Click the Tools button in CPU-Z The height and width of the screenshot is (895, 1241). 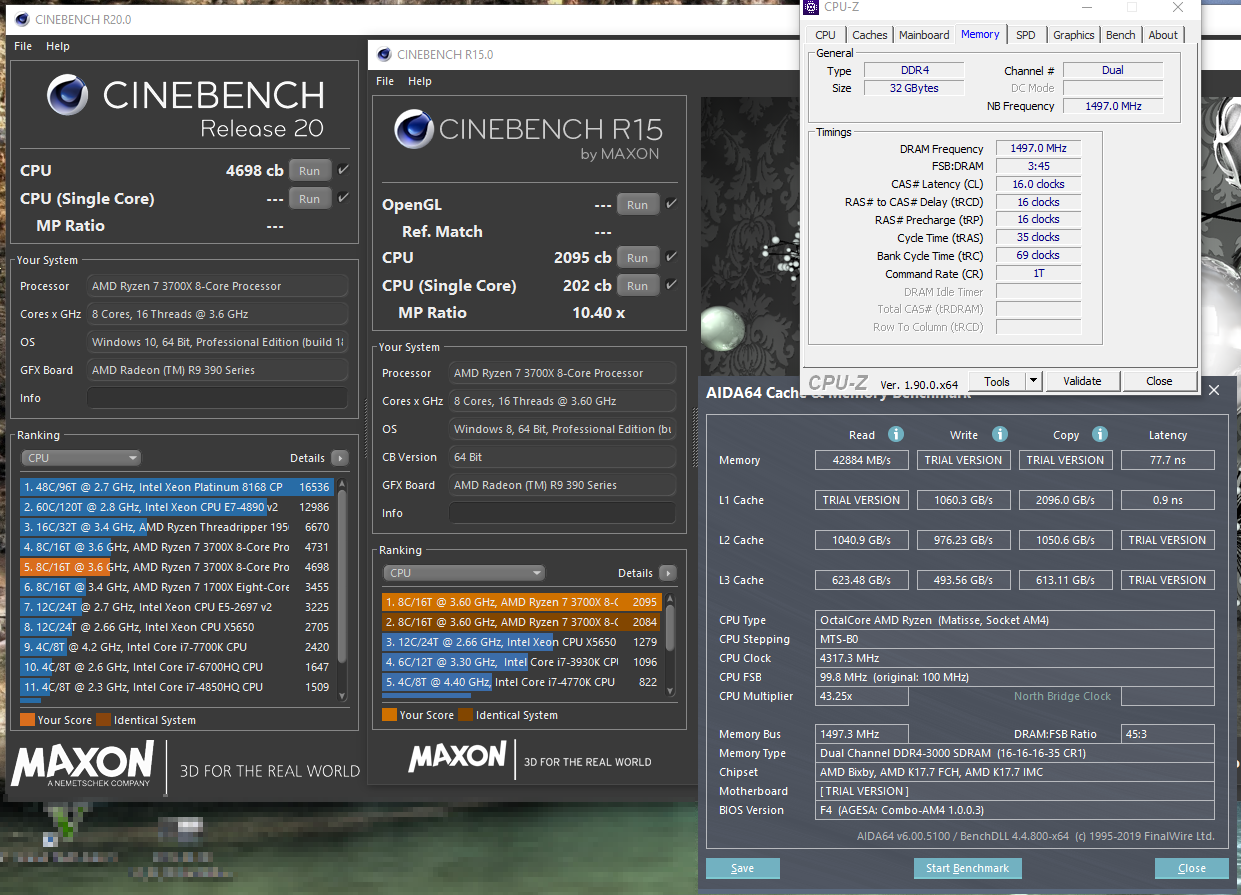point(997,381)
